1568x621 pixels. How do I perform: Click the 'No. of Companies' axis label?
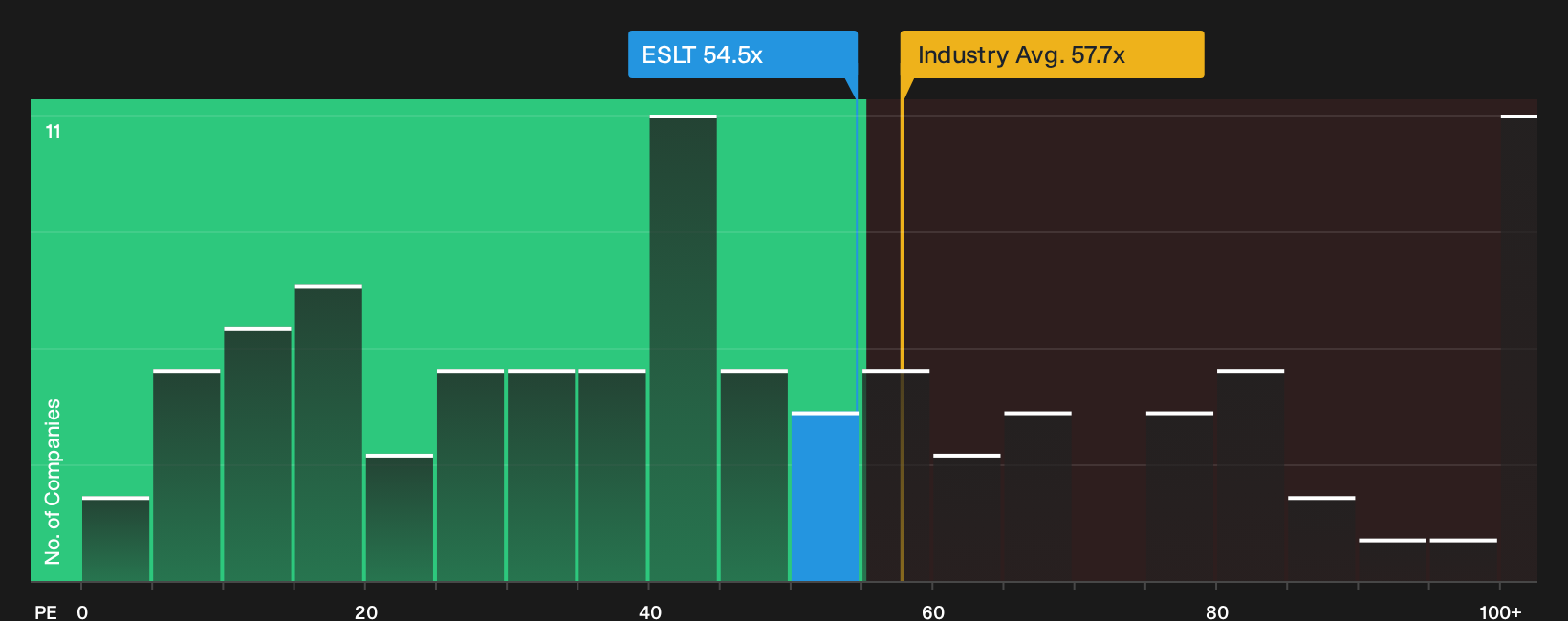(53, 482)
